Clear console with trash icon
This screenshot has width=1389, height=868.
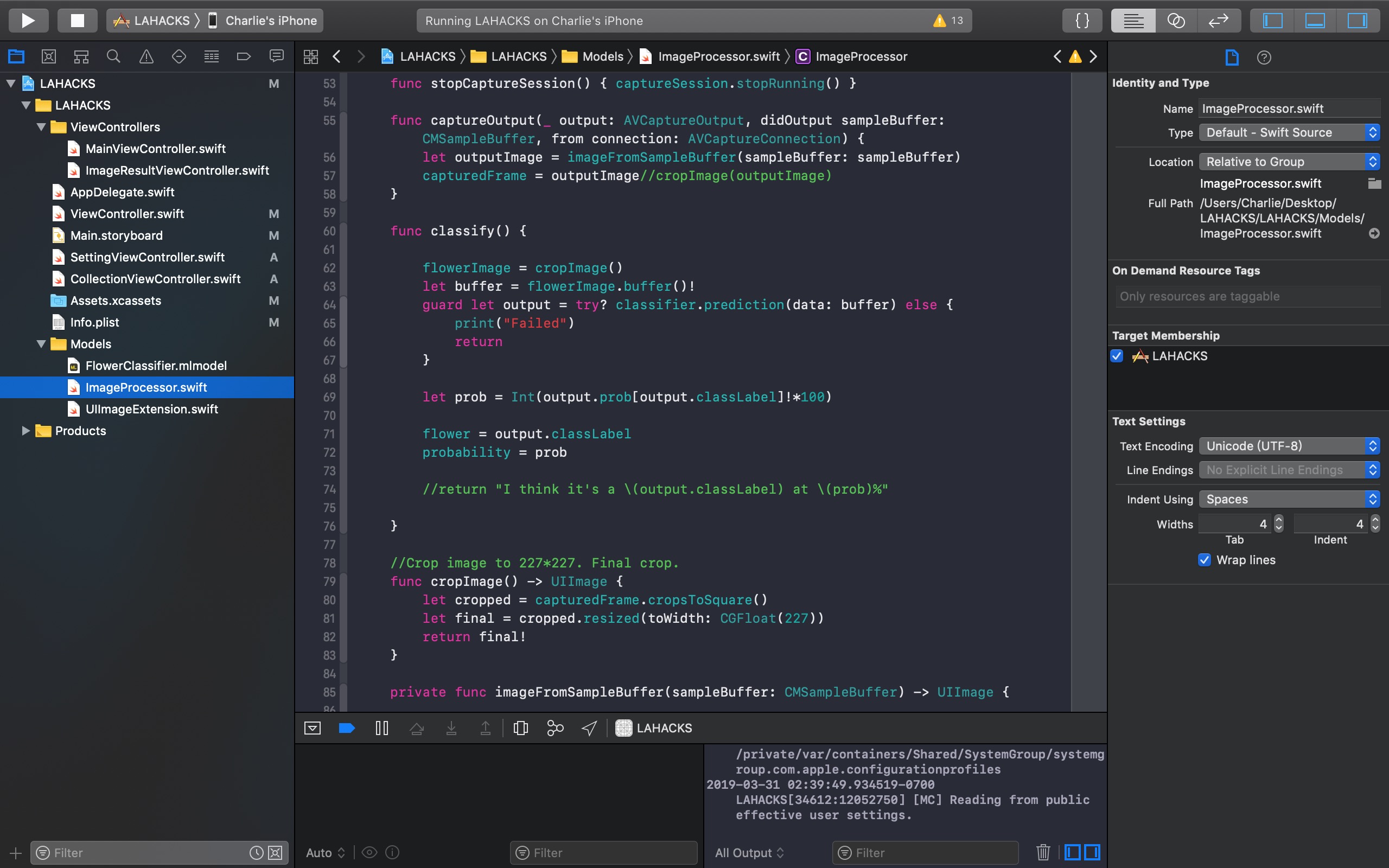coord(1043,852)
